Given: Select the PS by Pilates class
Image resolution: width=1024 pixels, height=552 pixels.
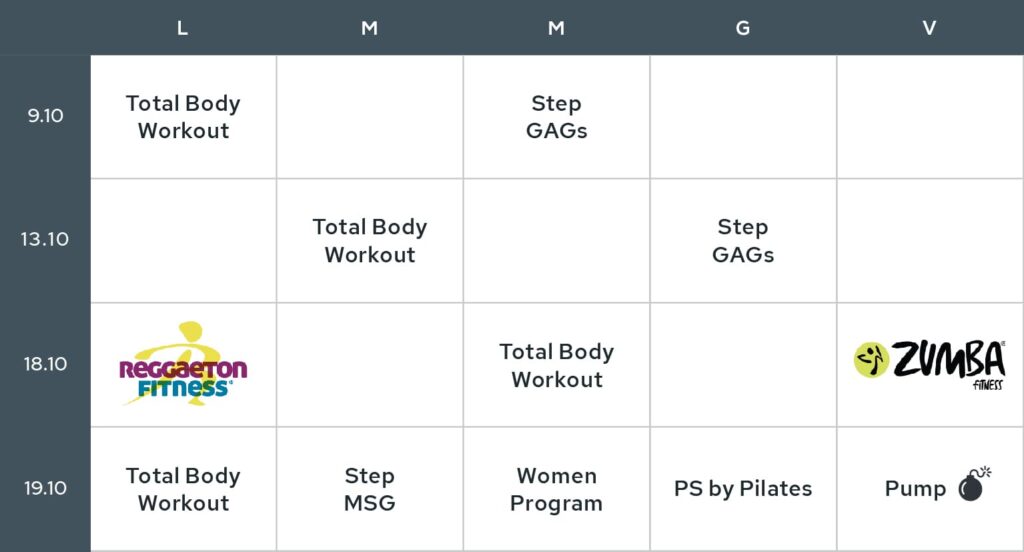Looking at the screenshot, I should [x=743, y=489].
